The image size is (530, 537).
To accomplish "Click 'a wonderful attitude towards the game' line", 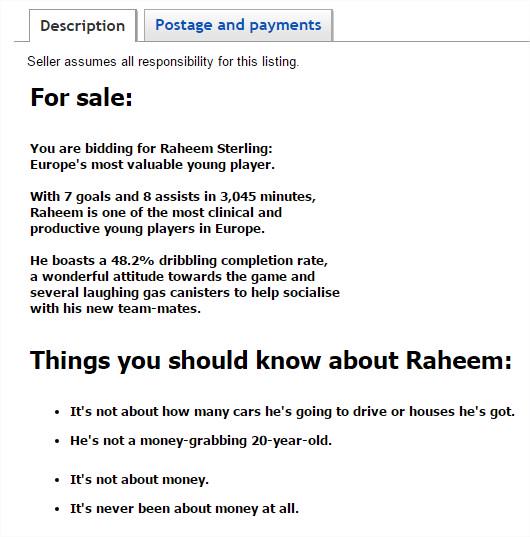I will pyautogui.click(x=173, y=277).
